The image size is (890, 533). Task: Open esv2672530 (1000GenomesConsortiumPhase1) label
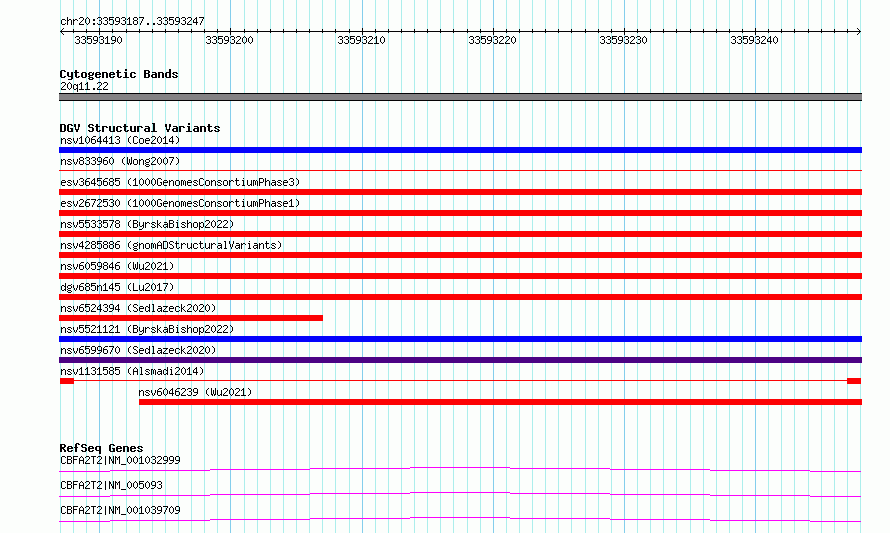(180, 203)
